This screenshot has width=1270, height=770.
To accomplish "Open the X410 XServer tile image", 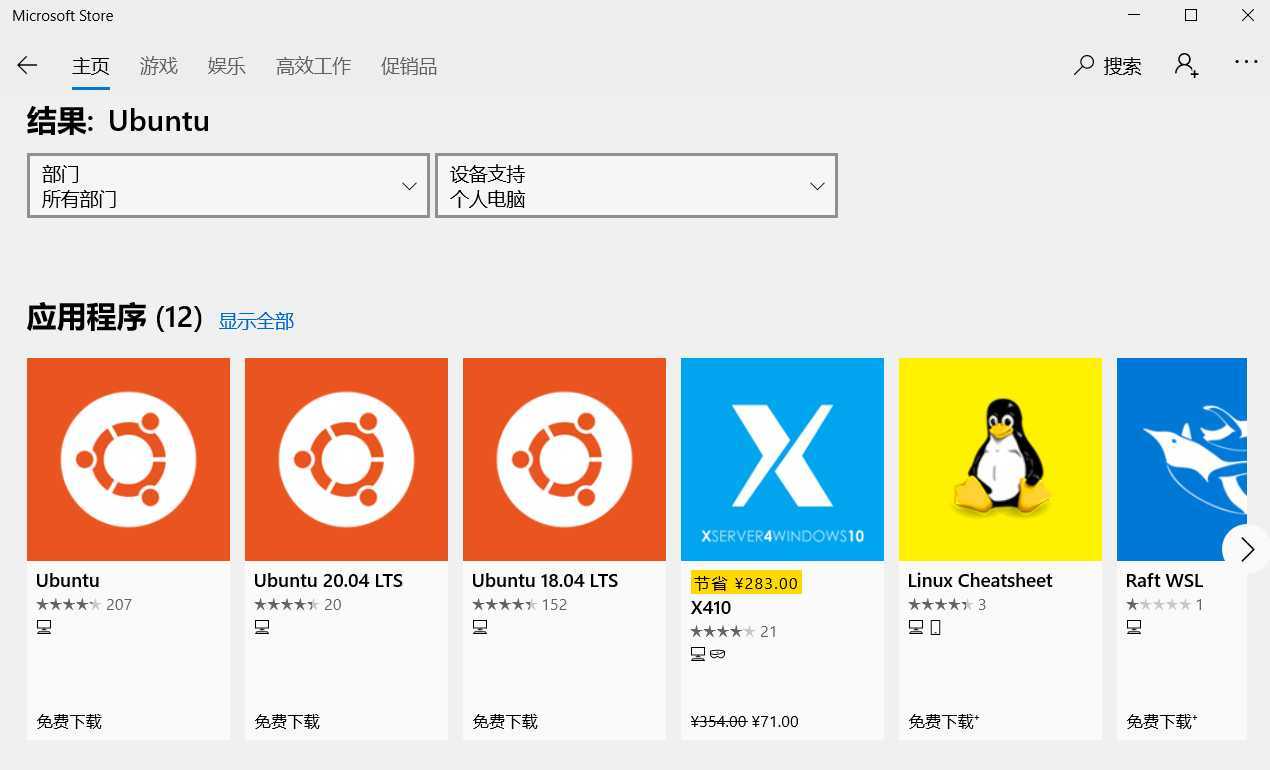I will tap(782, 459).
